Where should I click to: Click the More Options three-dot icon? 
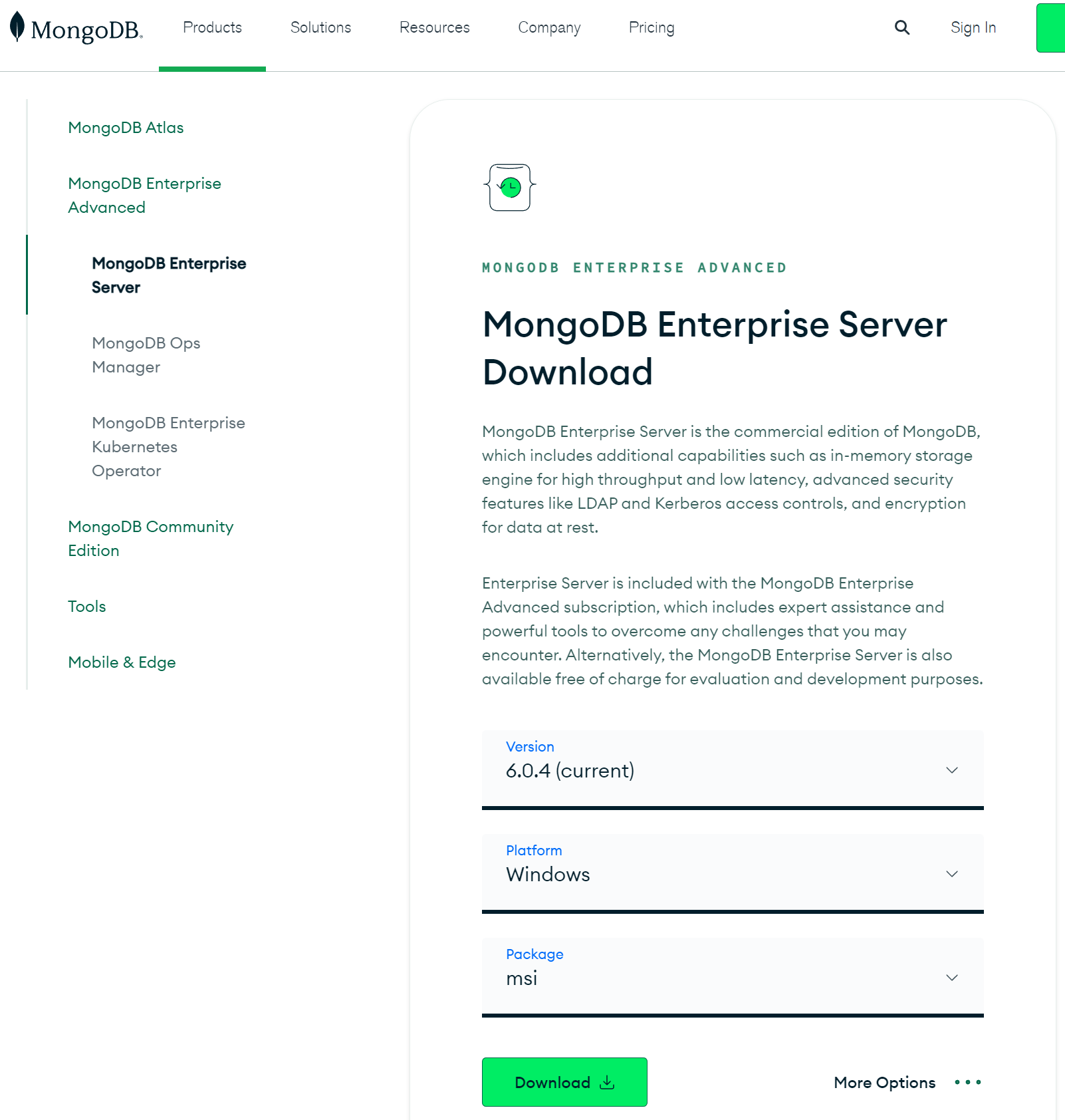(968, 1082)
